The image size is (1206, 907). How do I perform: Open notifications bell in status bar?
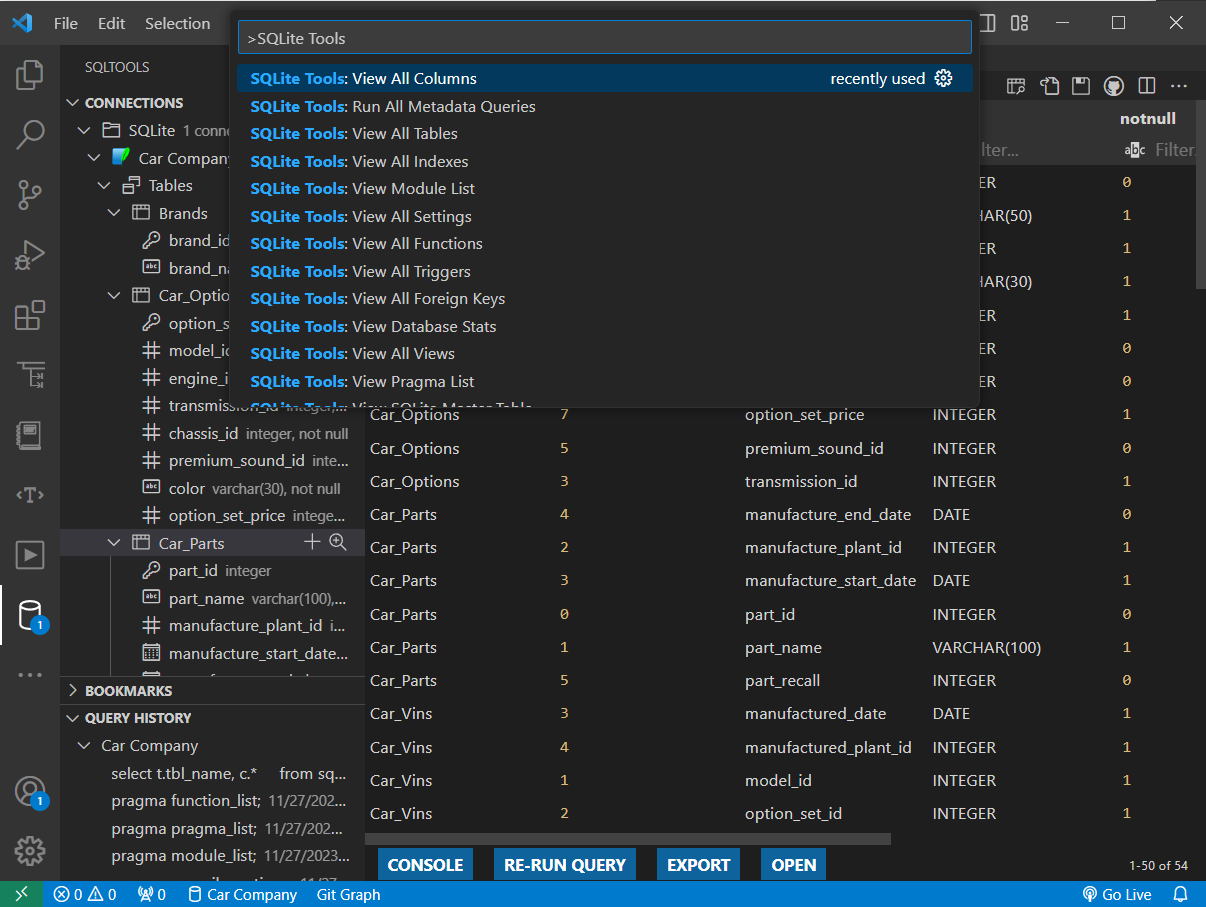[1181, 894]
